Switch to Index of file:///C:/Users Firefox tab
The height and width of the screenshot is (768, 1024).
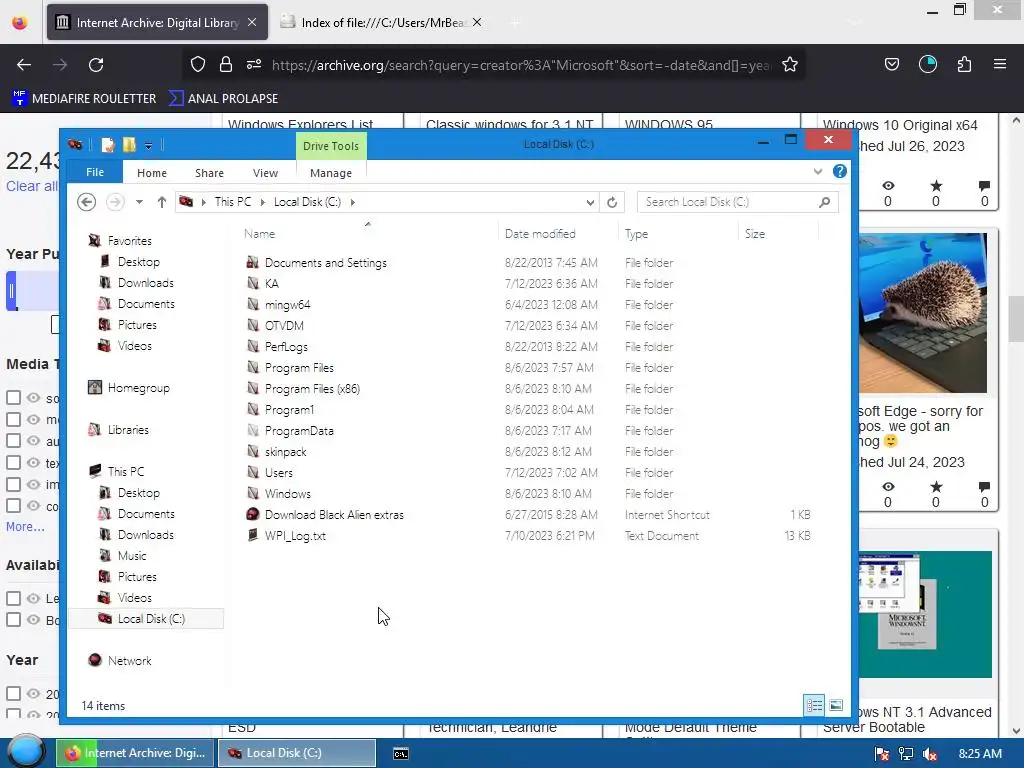click(x=383, y=23)
